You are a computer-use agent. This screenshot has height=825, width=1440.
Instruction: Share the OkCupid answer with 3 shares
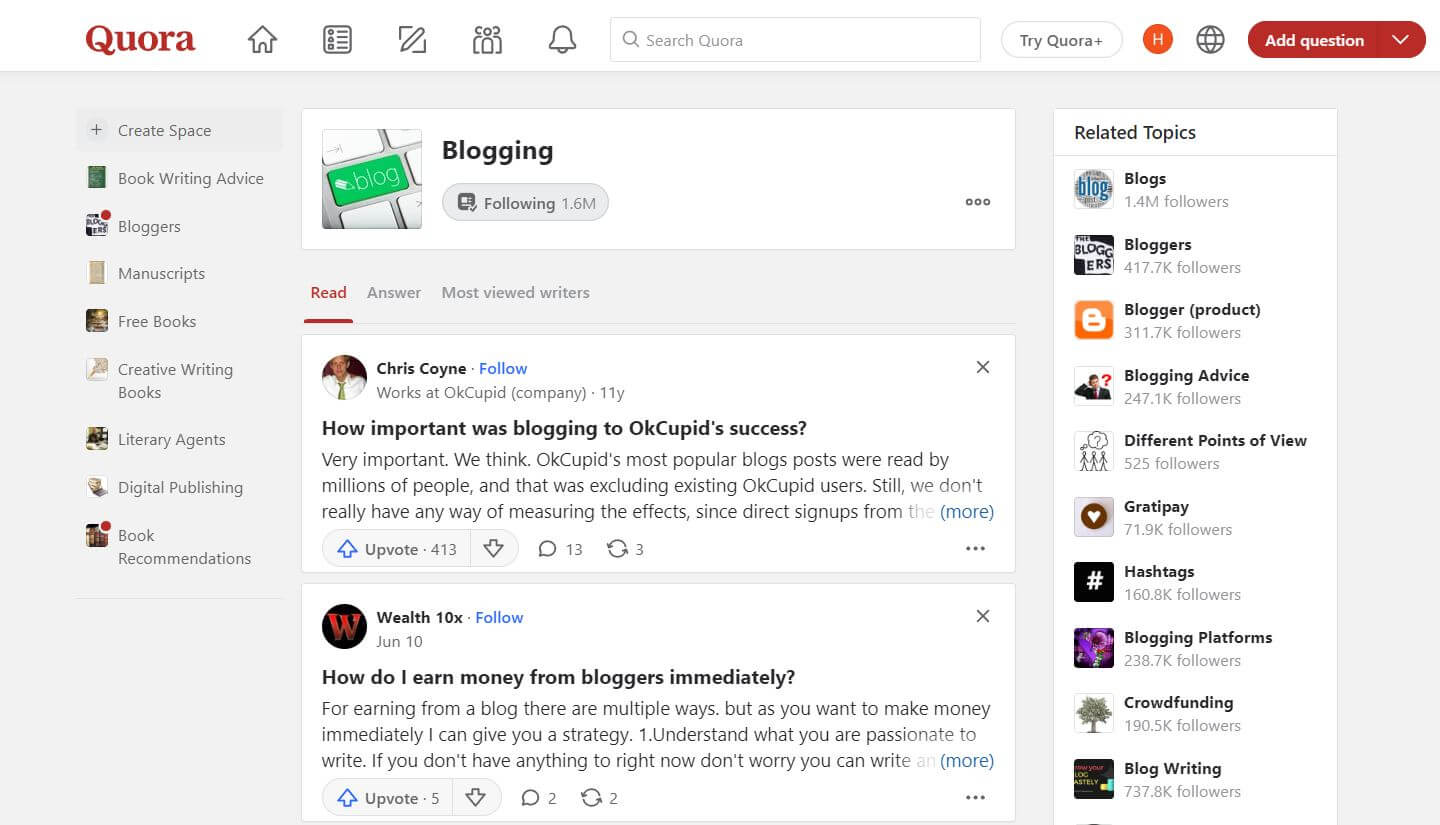(625, 549)
